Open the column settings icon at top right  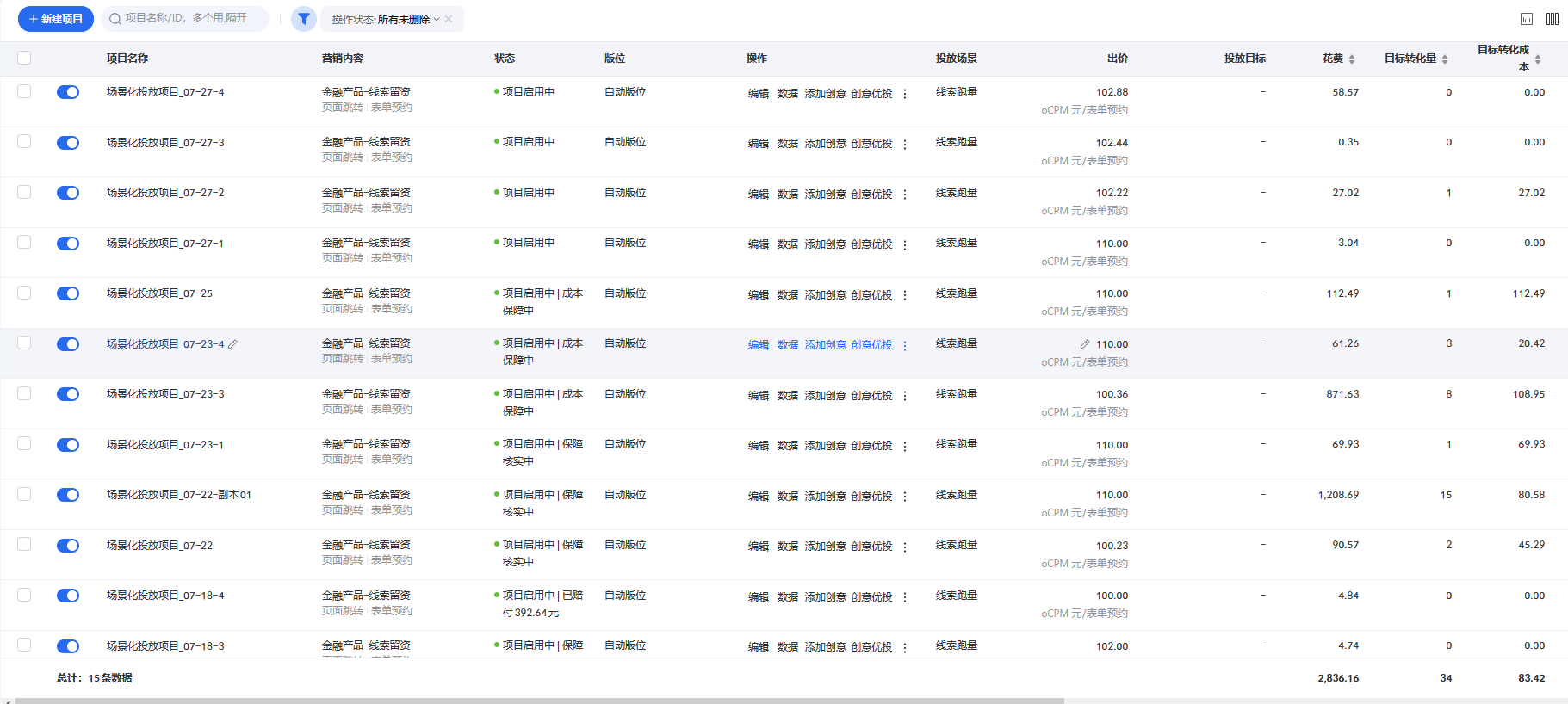(x=1553, y=19)
